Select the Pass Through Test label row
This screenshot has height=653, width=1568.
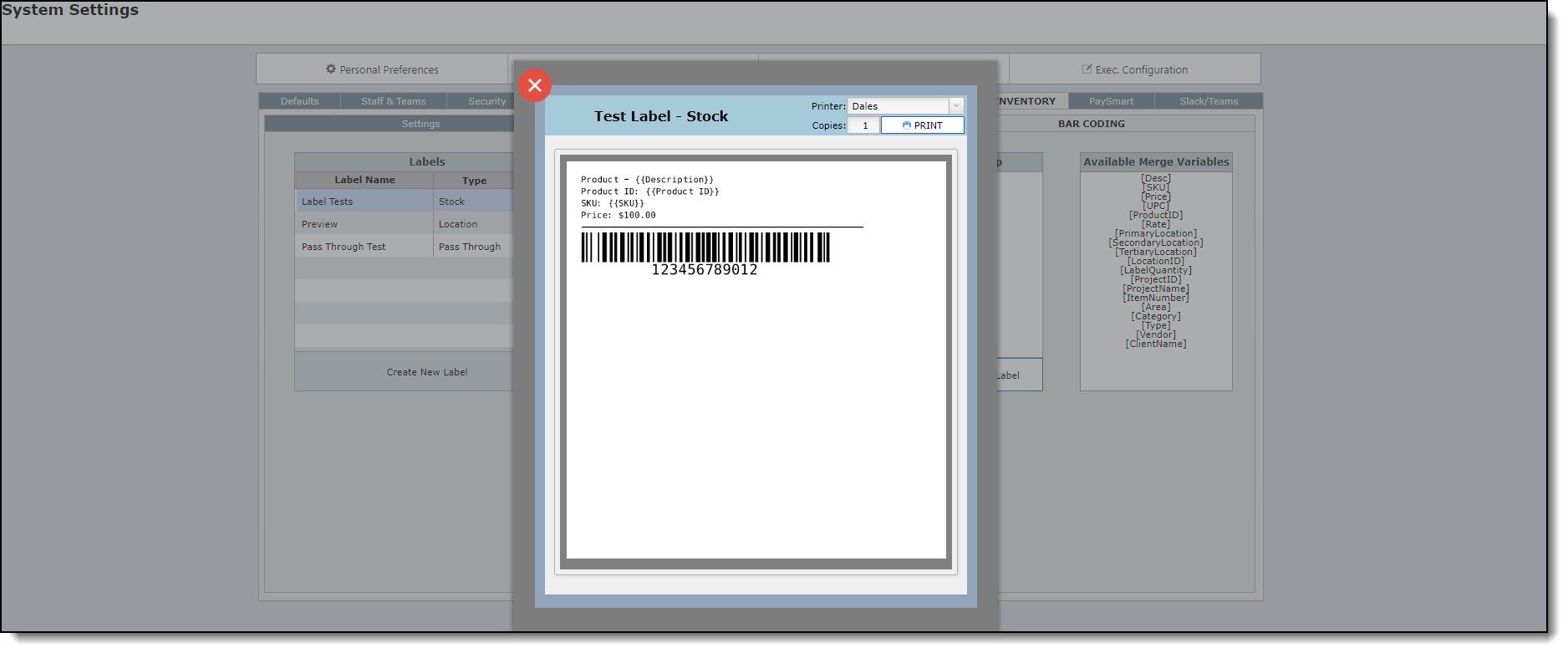coord(404,247)
